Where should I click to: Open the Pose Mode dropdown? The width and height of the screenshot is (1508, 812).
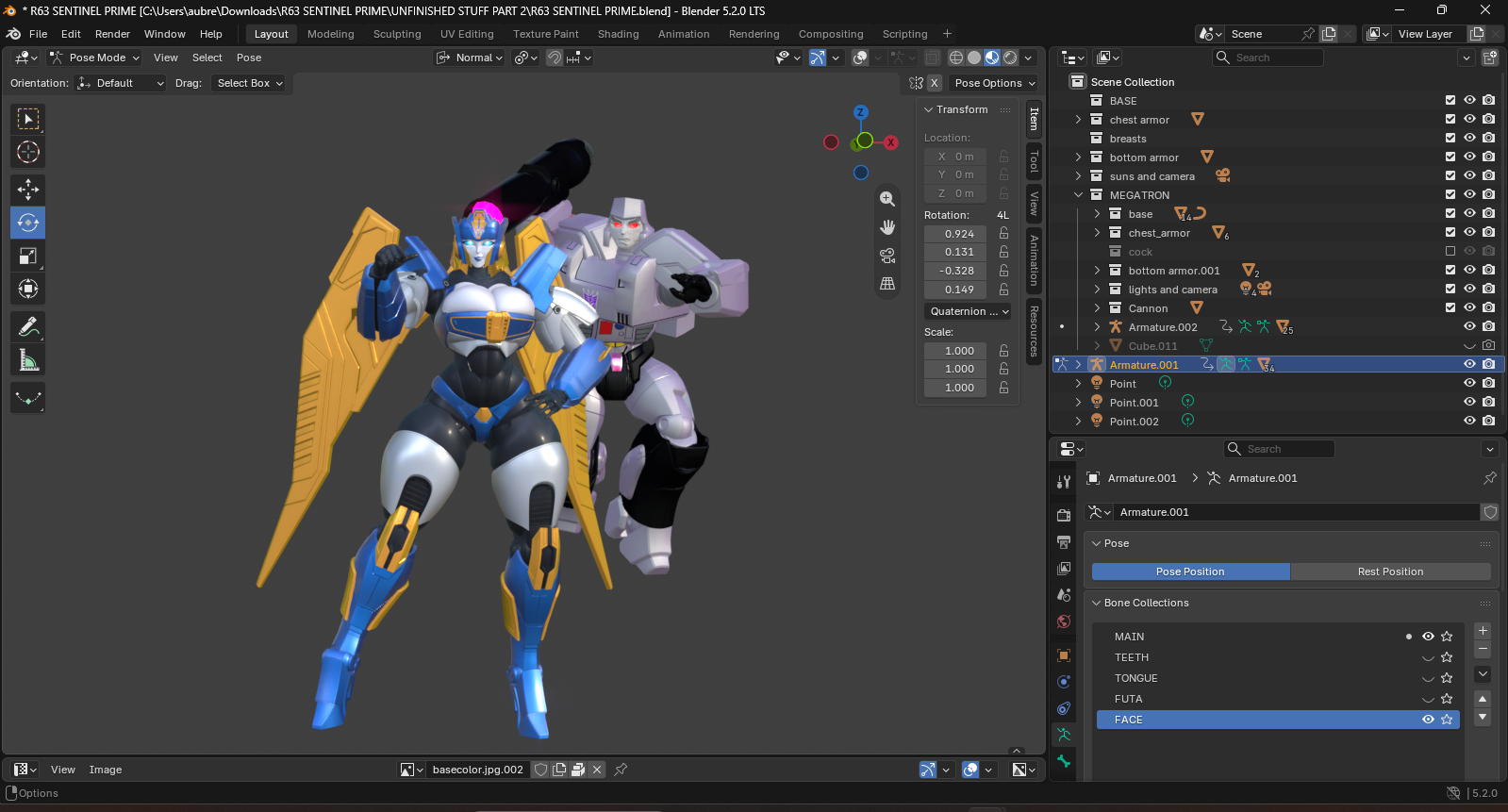coord(94,58)
